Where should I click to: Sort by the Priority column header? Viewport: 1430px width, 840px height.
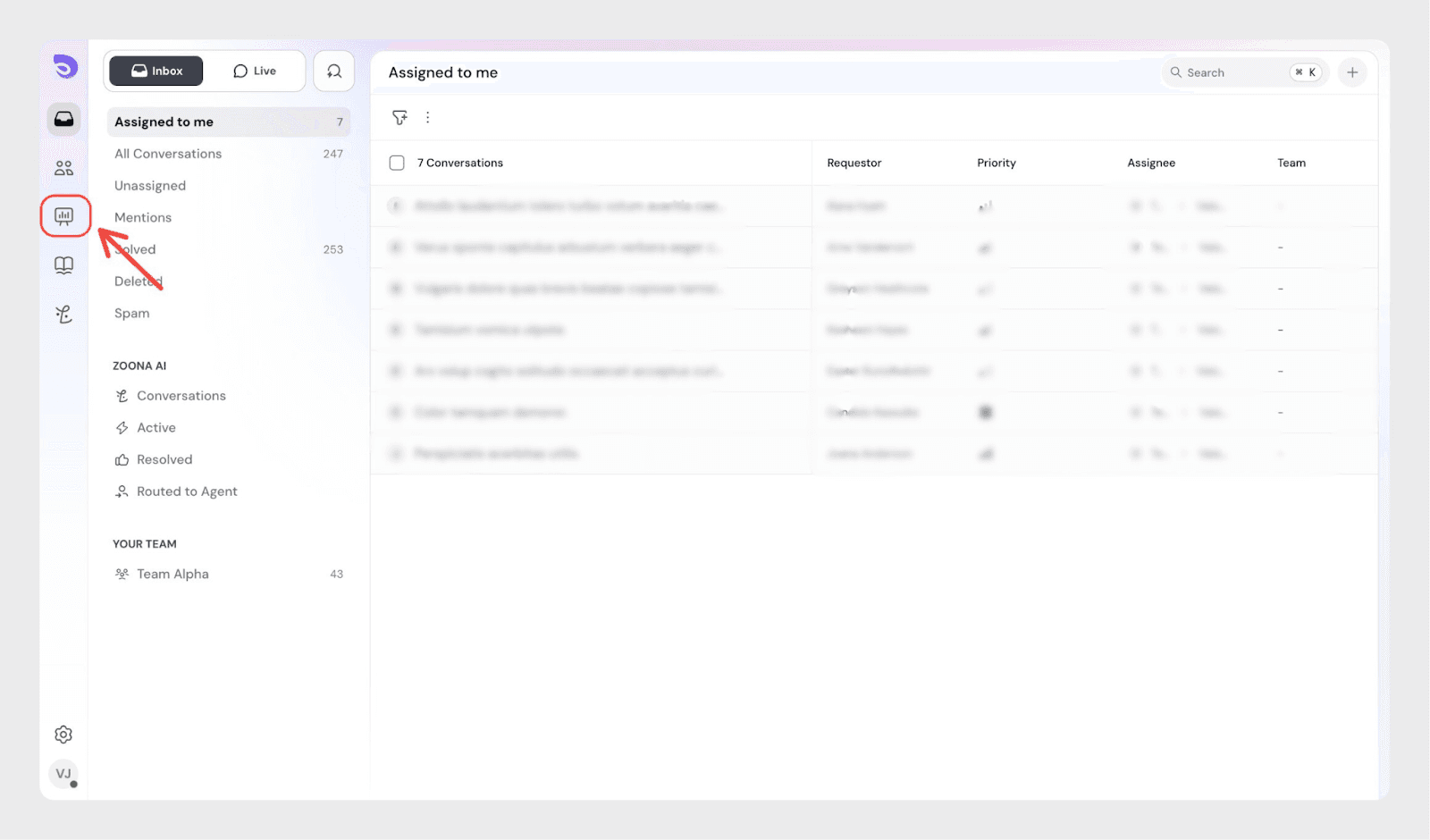tap(997, 164)
